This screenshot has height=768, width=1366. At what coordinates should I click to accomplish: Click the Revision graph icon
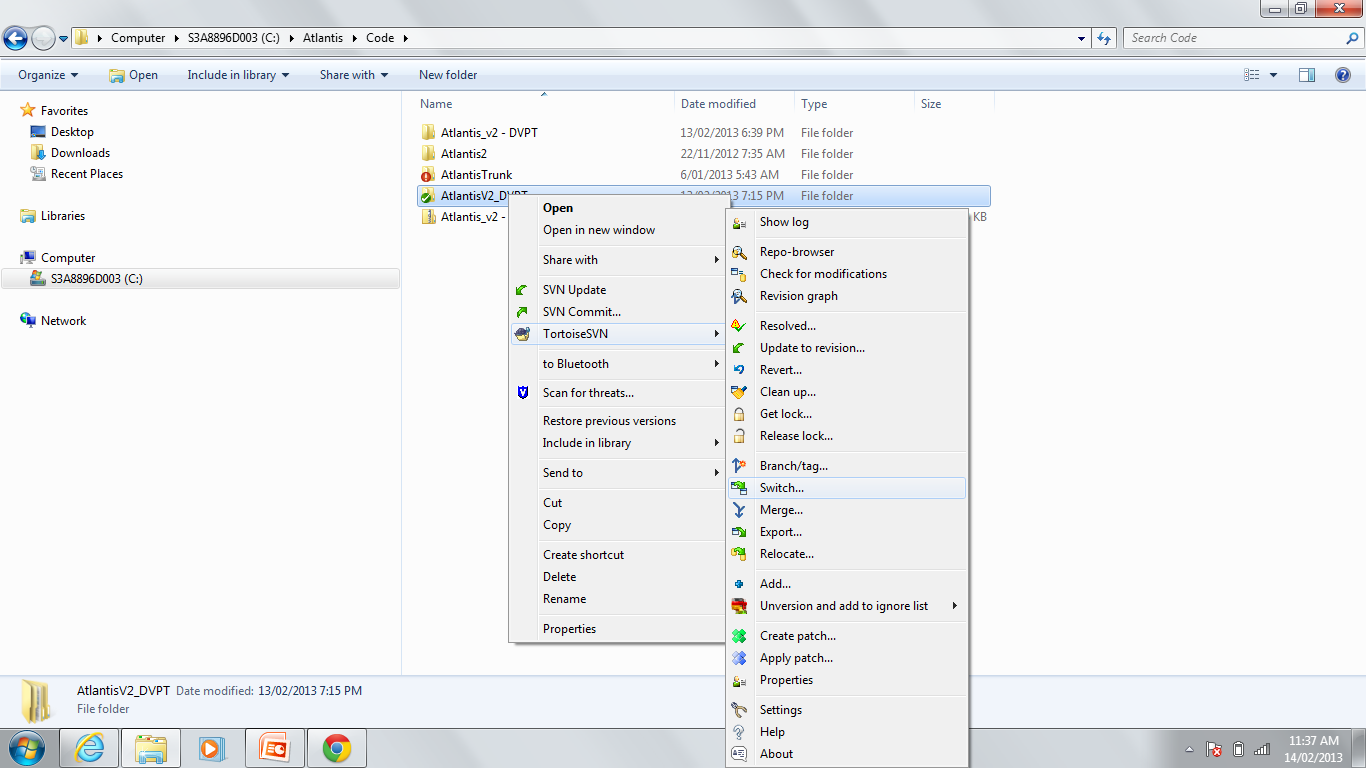pos(739,296)
